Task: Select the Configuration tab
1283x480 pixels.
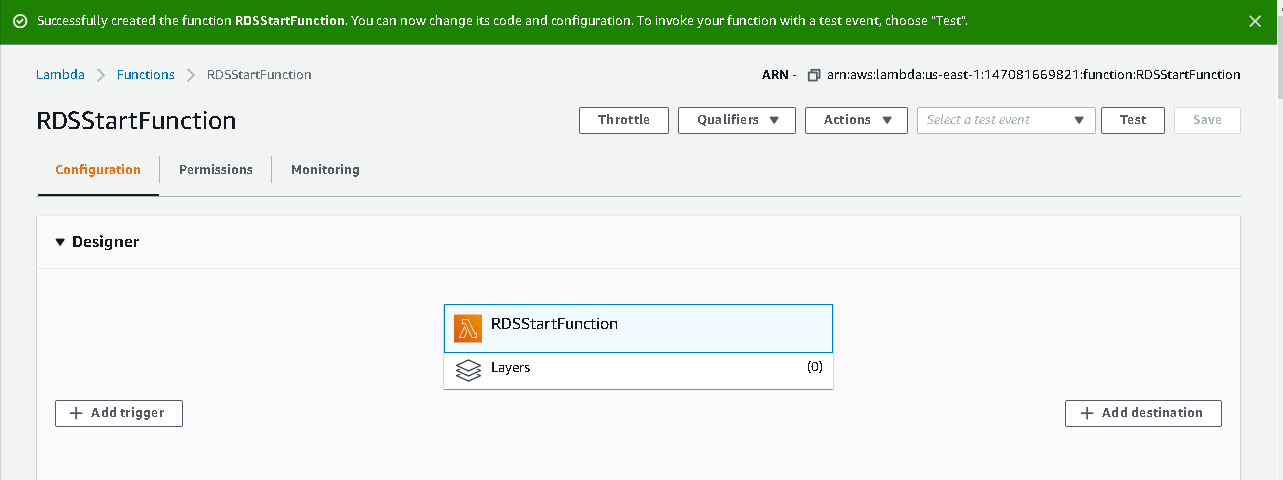Action: tap(98, 170)
